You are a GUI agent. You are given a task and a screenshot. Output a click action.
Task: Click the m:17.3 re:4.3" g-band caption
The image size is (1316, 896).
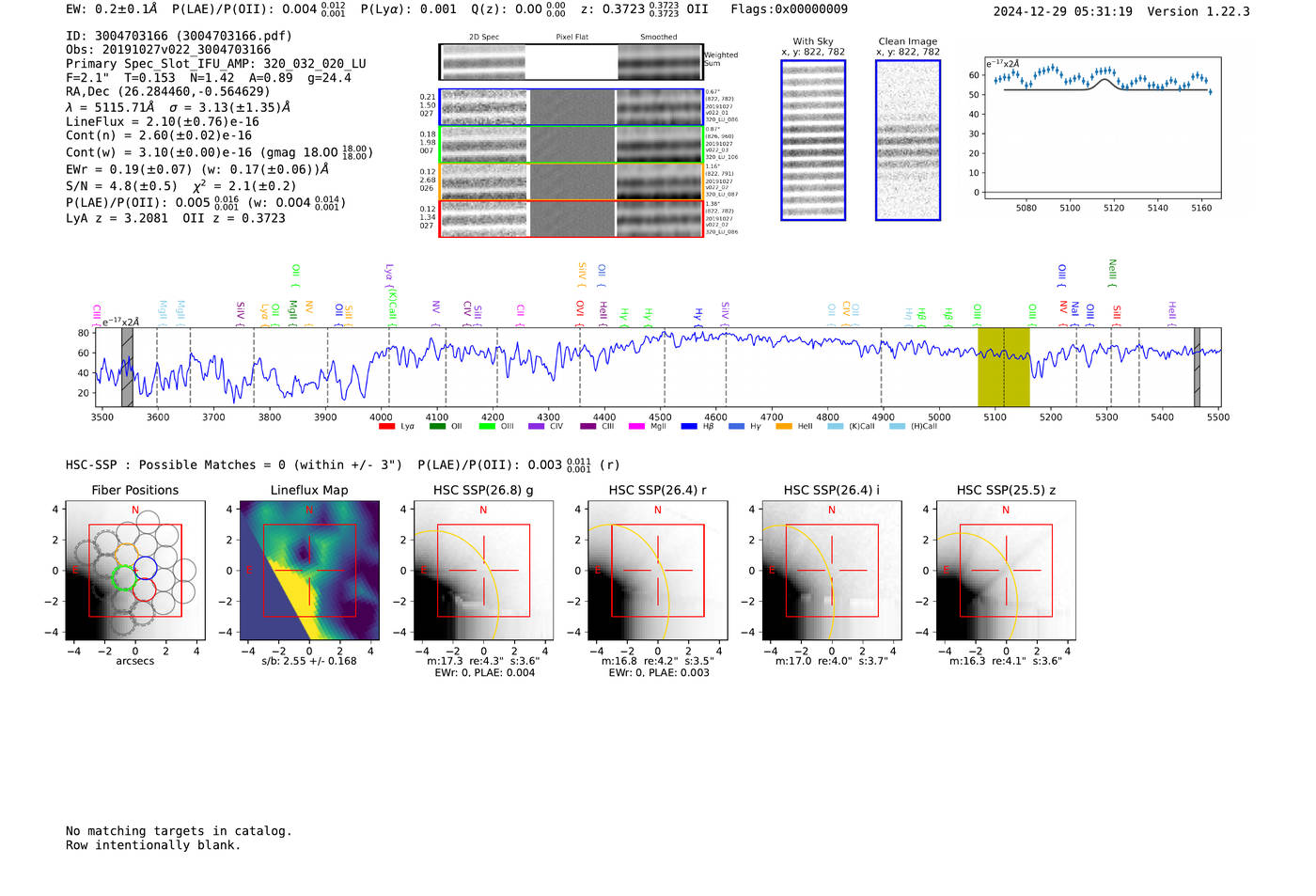click(483, 661)
